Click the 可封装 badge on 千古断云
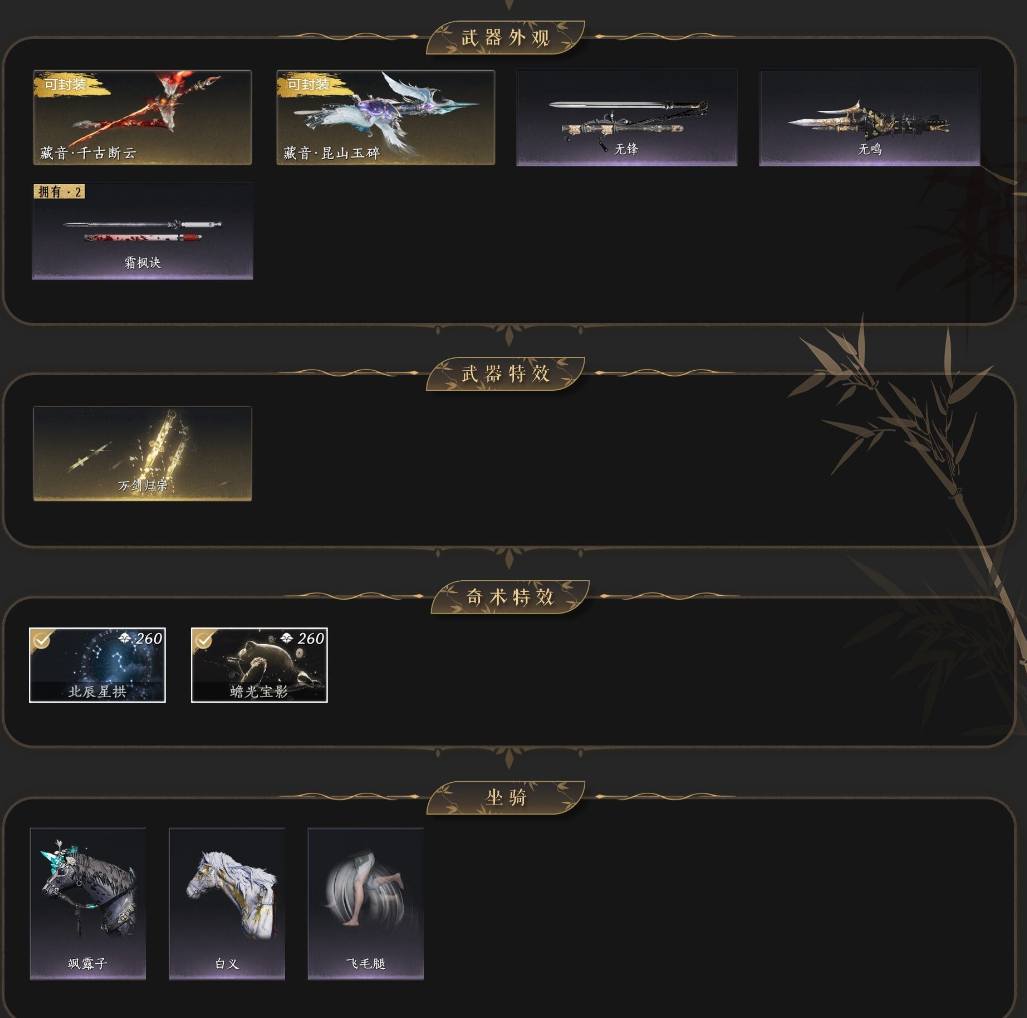This screenshot has height=1018, width=1027. pos(65,85)
